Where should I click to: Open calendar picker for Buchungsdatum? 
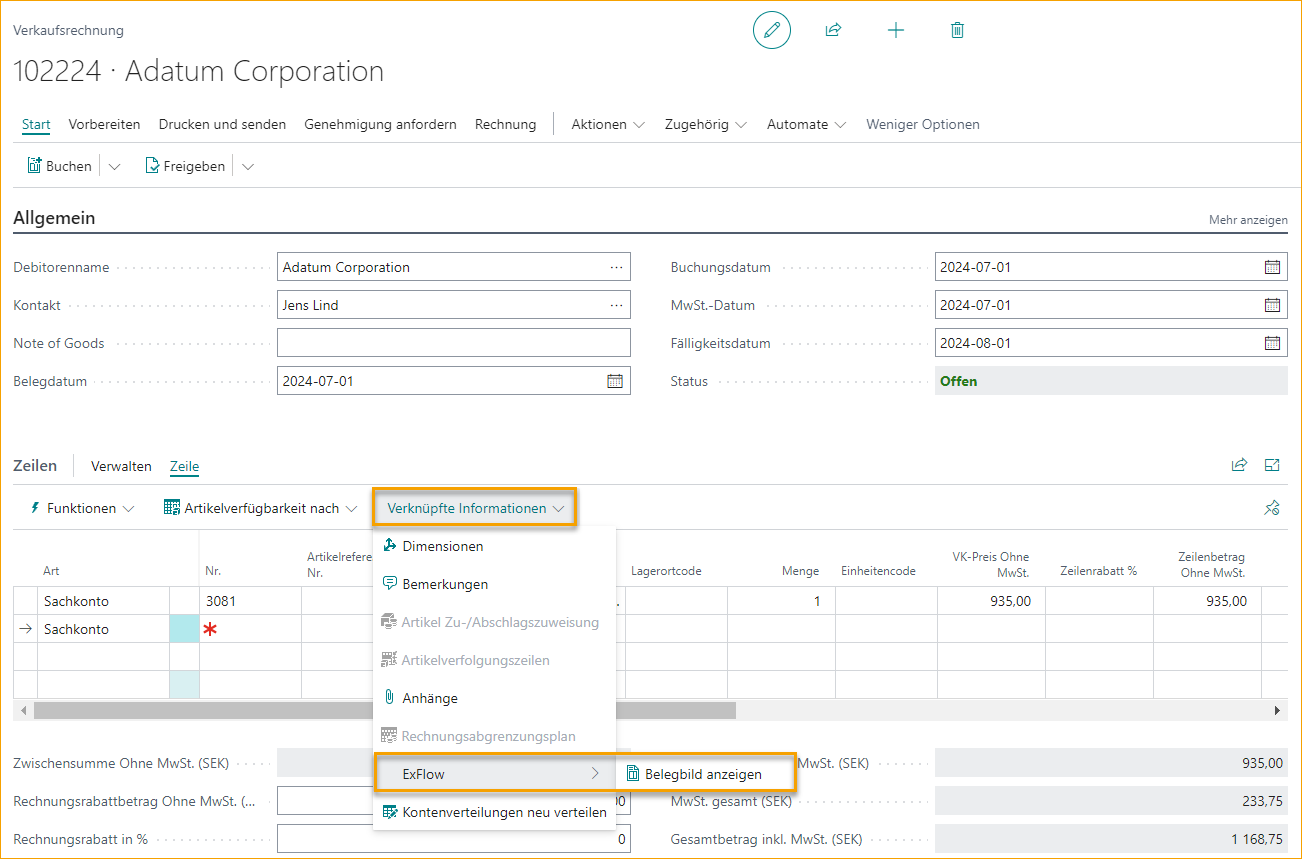(1272, 267)
